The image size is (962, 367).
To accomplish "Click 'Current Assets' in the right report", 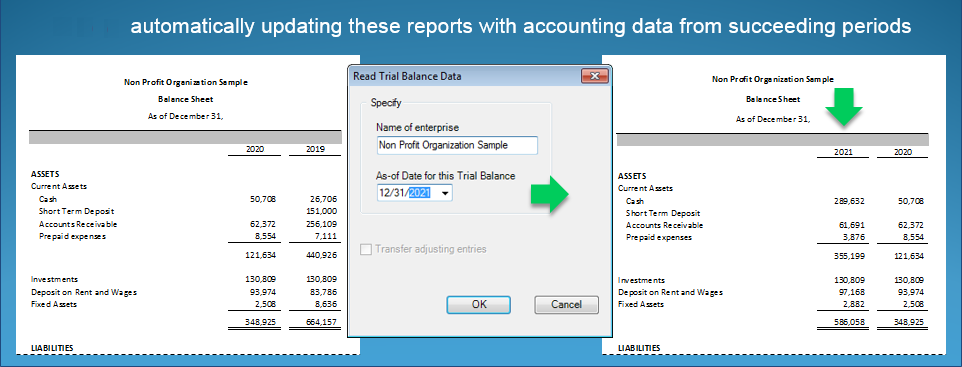I will (646, 188).
